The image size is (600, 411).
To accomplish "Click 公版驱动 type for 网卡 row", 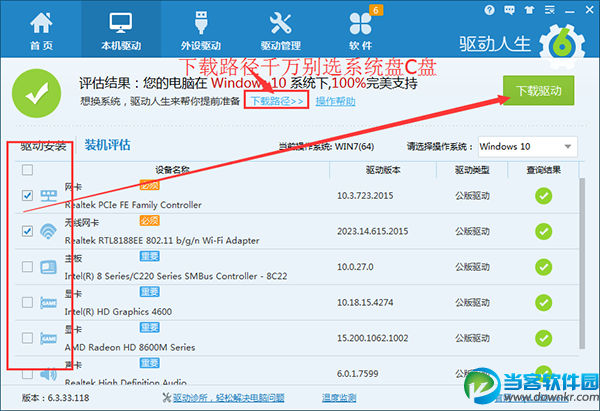I will [472, 196].
